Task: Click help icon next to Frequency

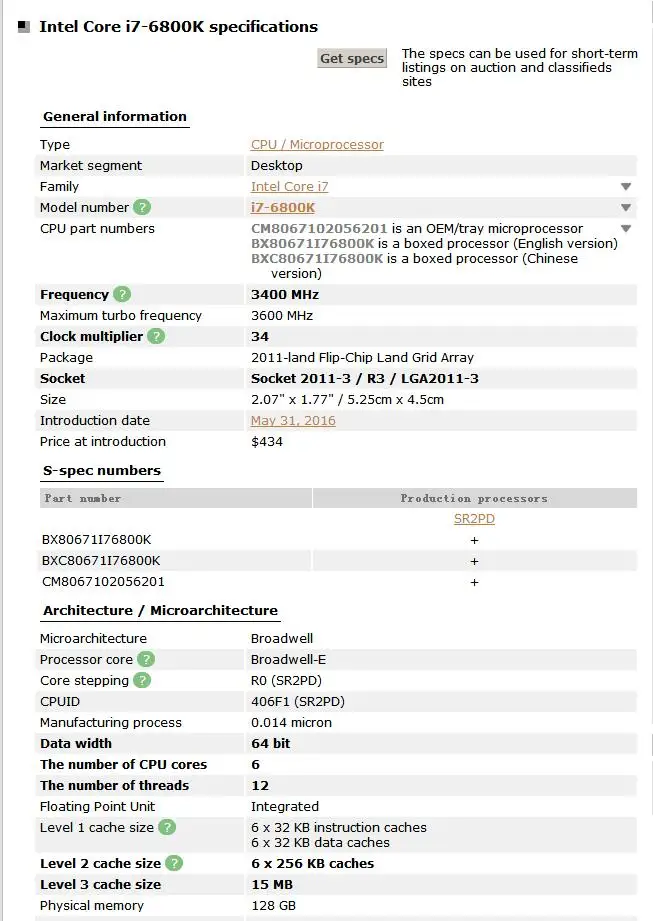Action: (x=122, y=294)
